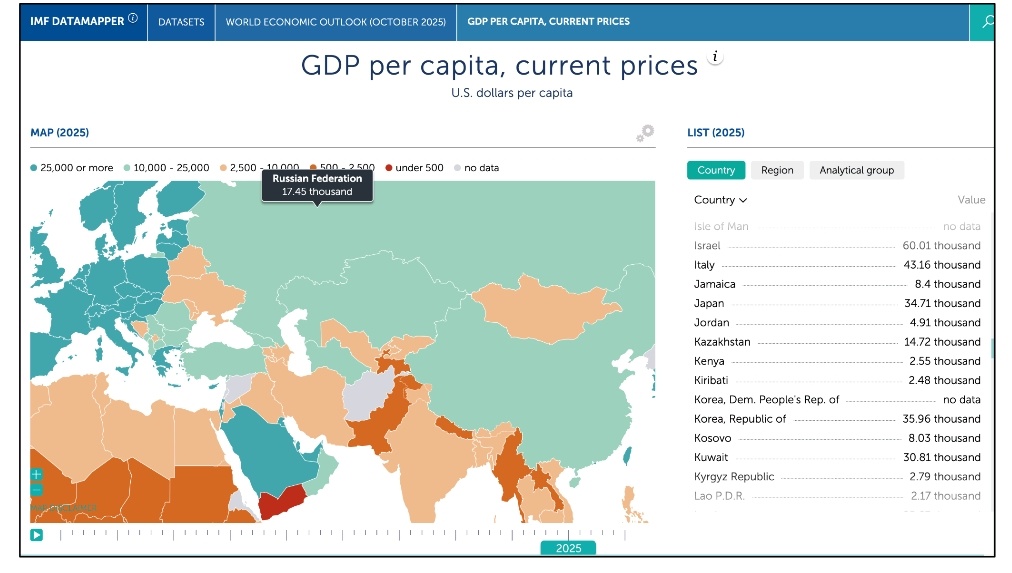Open map settings gear icon
The width and height of the screenshot is (1012, 573).
tap(645, 133)
